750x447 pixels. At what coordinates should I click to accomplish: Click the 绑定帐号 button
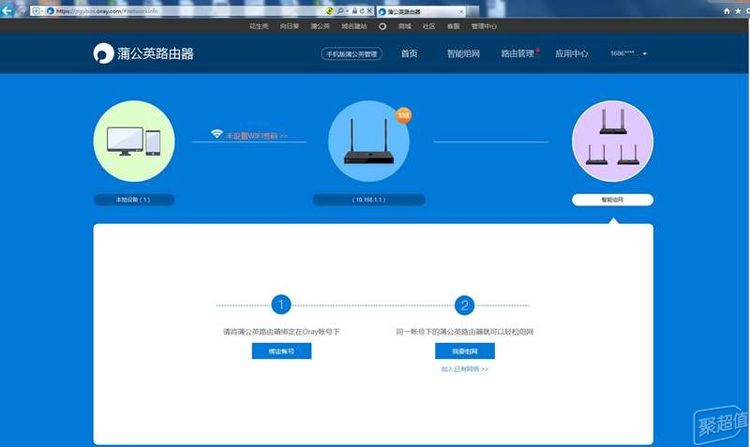(282, 351)
